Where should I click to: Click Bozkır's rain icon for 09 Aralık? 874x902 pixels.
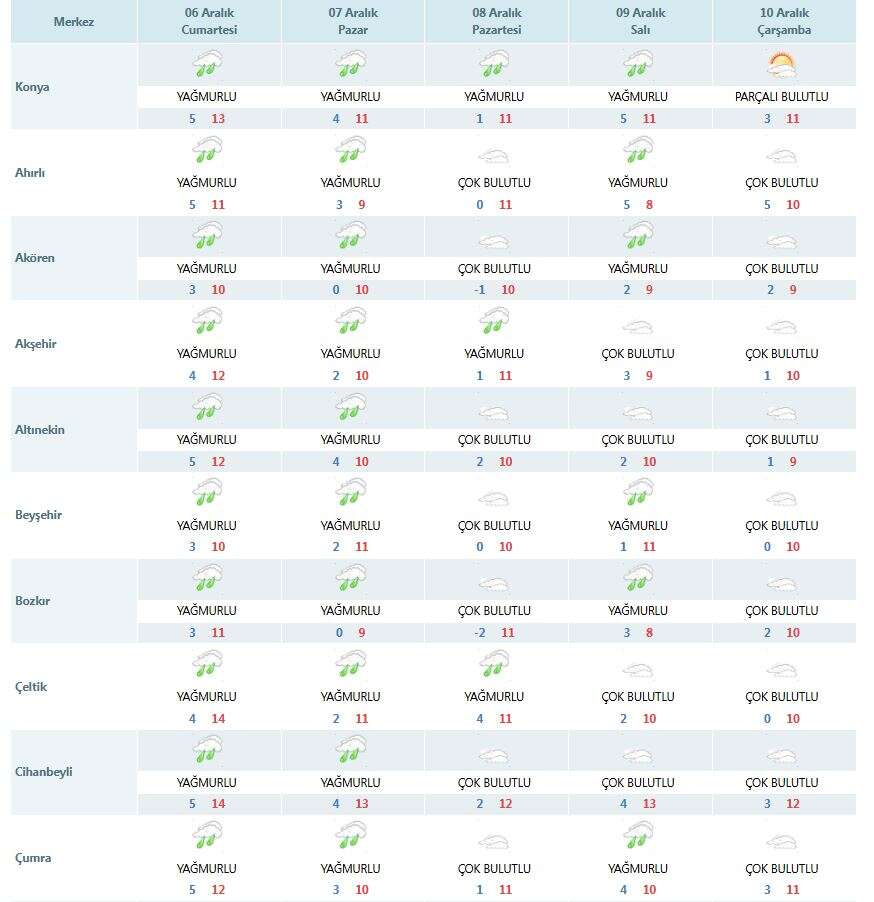click(638, 579)
